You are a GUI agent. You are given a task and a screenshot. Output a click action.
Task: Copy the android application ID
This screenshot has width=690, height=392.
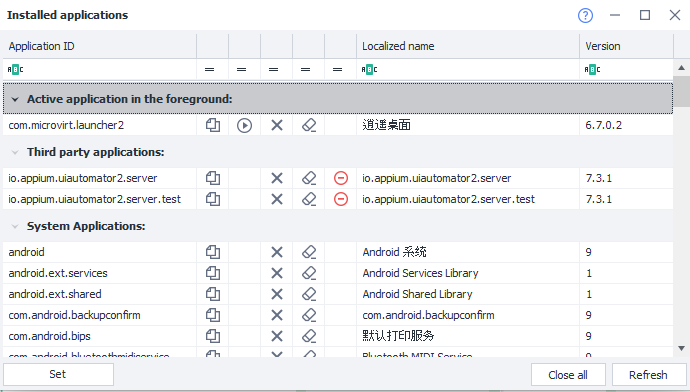tap(213, 252)
